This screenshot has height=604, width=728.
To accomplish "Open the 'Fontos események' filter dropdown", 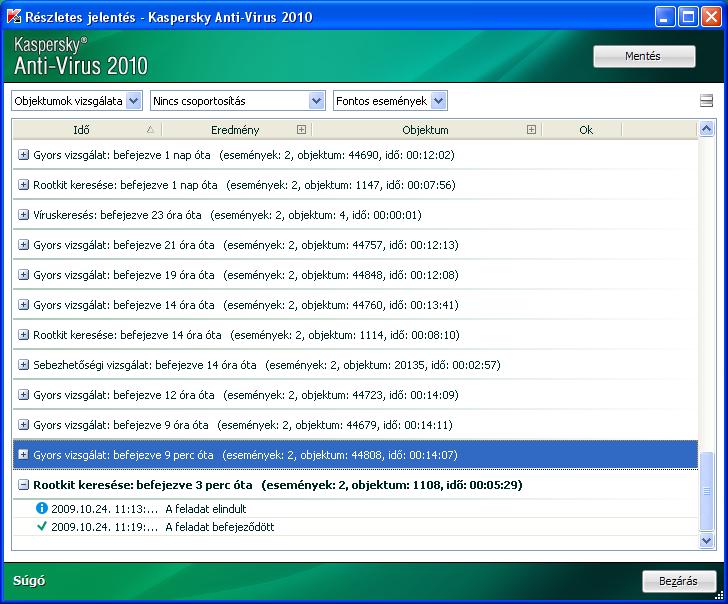I will [390, 101].
